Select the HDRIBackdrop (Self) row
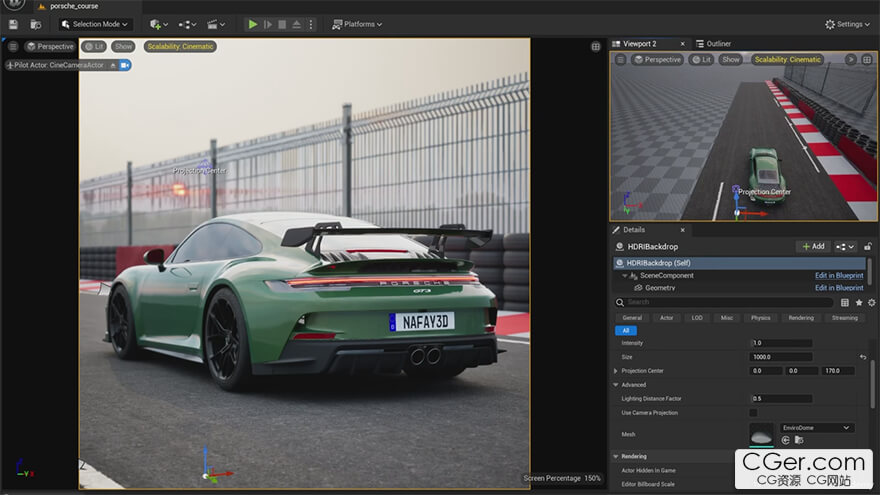 click(x=740, y=263)
